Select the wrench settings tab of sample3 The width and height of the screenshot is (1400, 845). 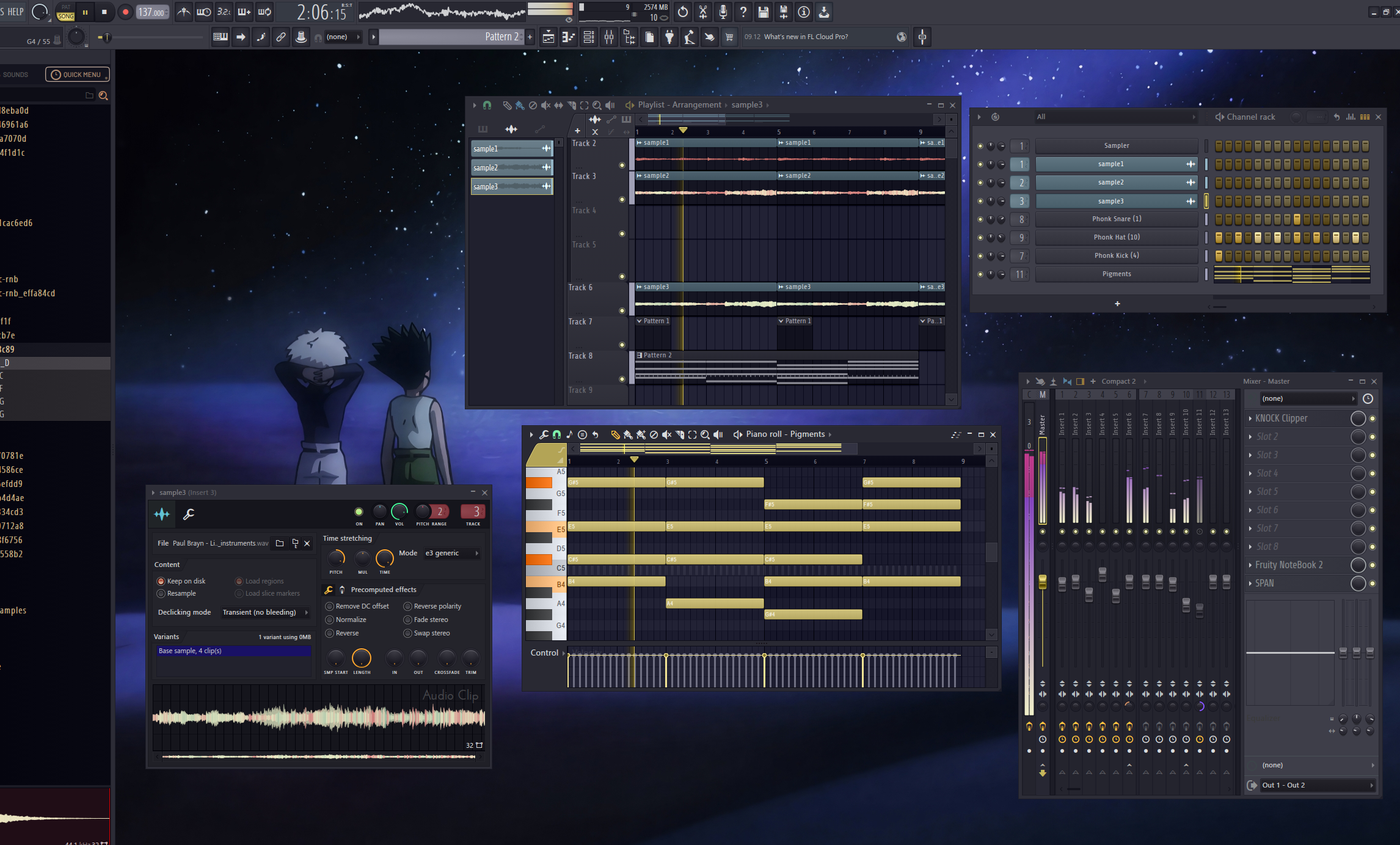(189, 514)
